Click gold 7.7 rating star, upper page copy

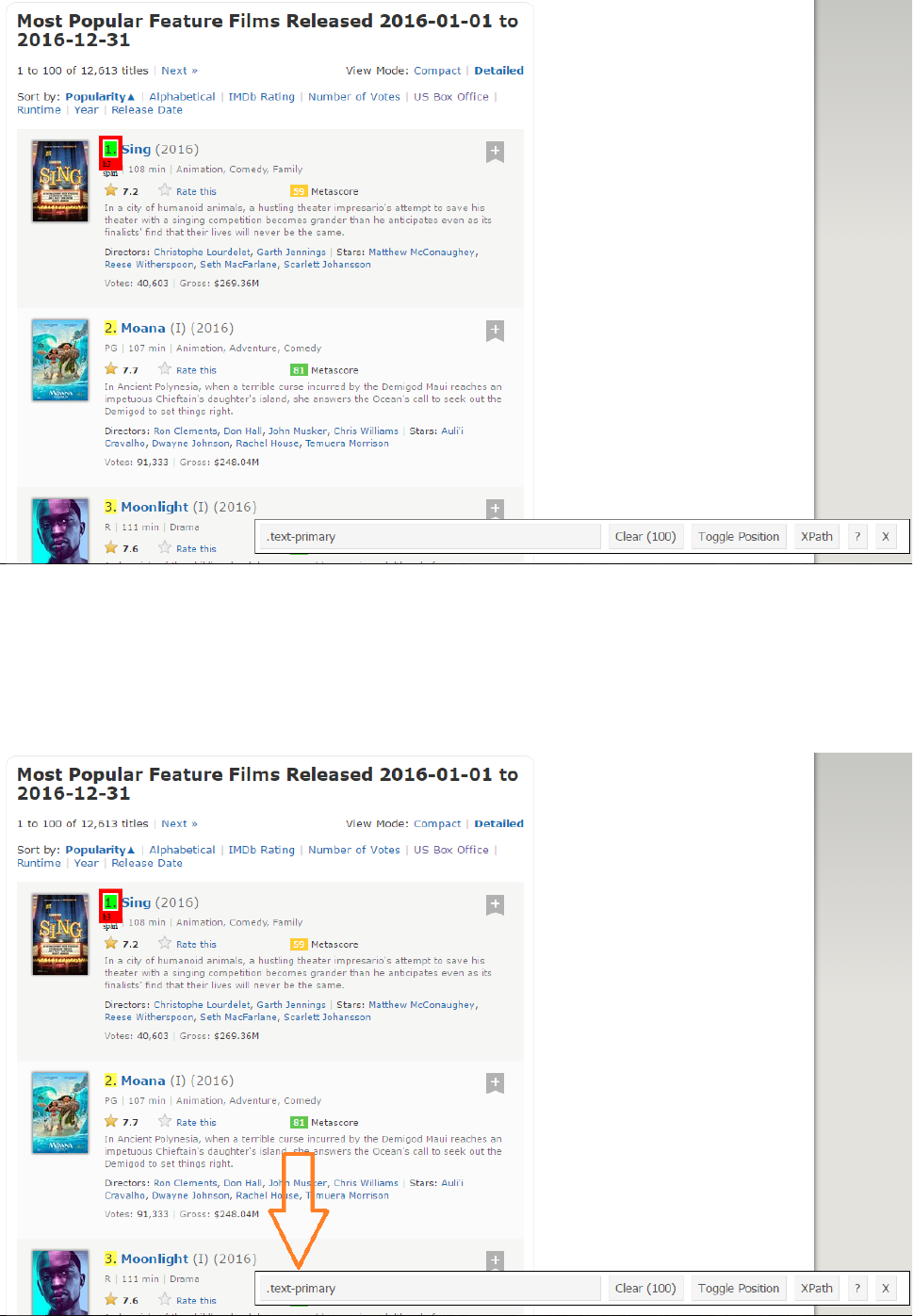(x=111, y=369)
